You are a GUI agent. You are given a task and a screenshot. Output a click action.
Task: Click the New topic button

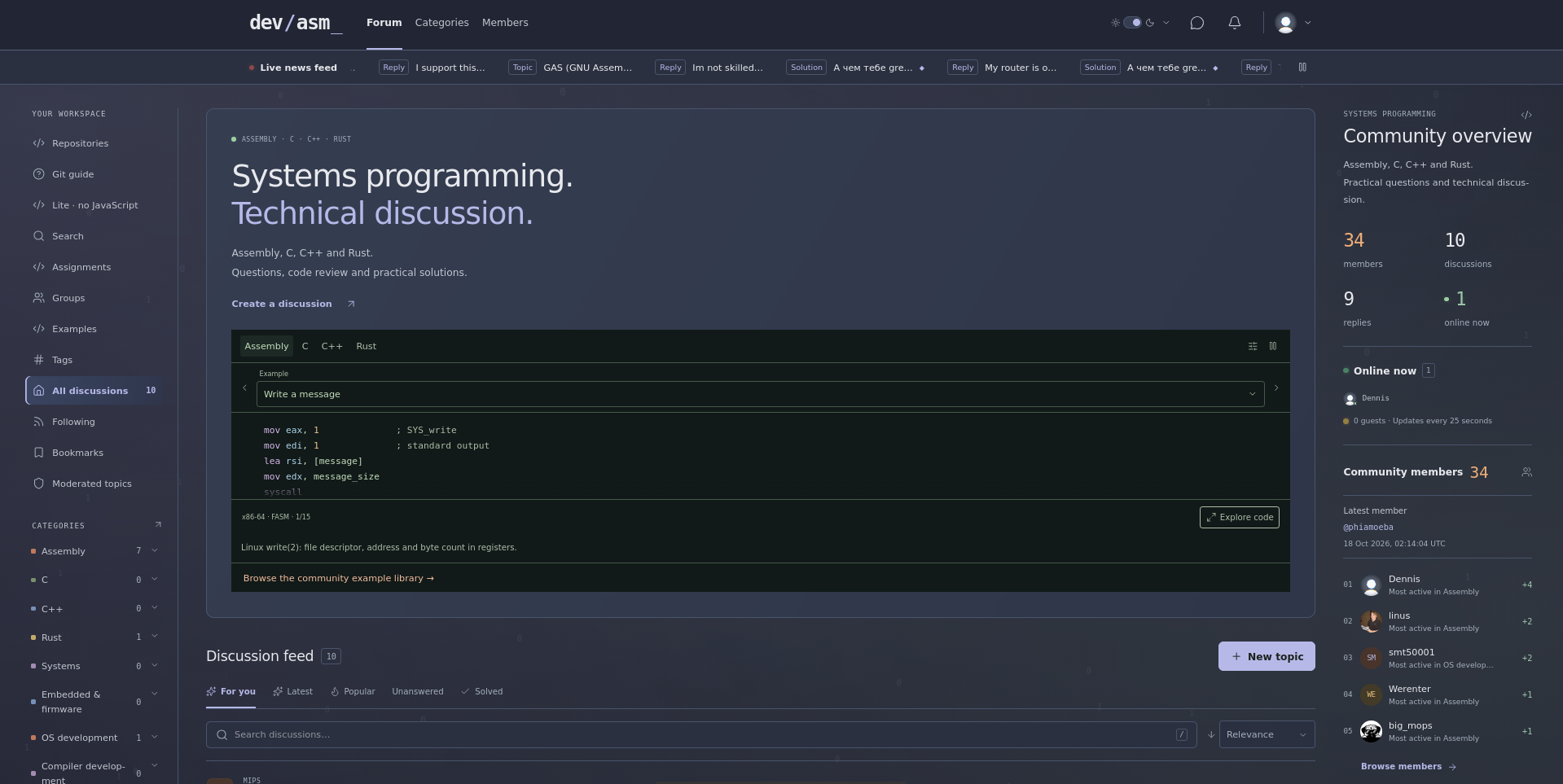[x=1267, y=656]
